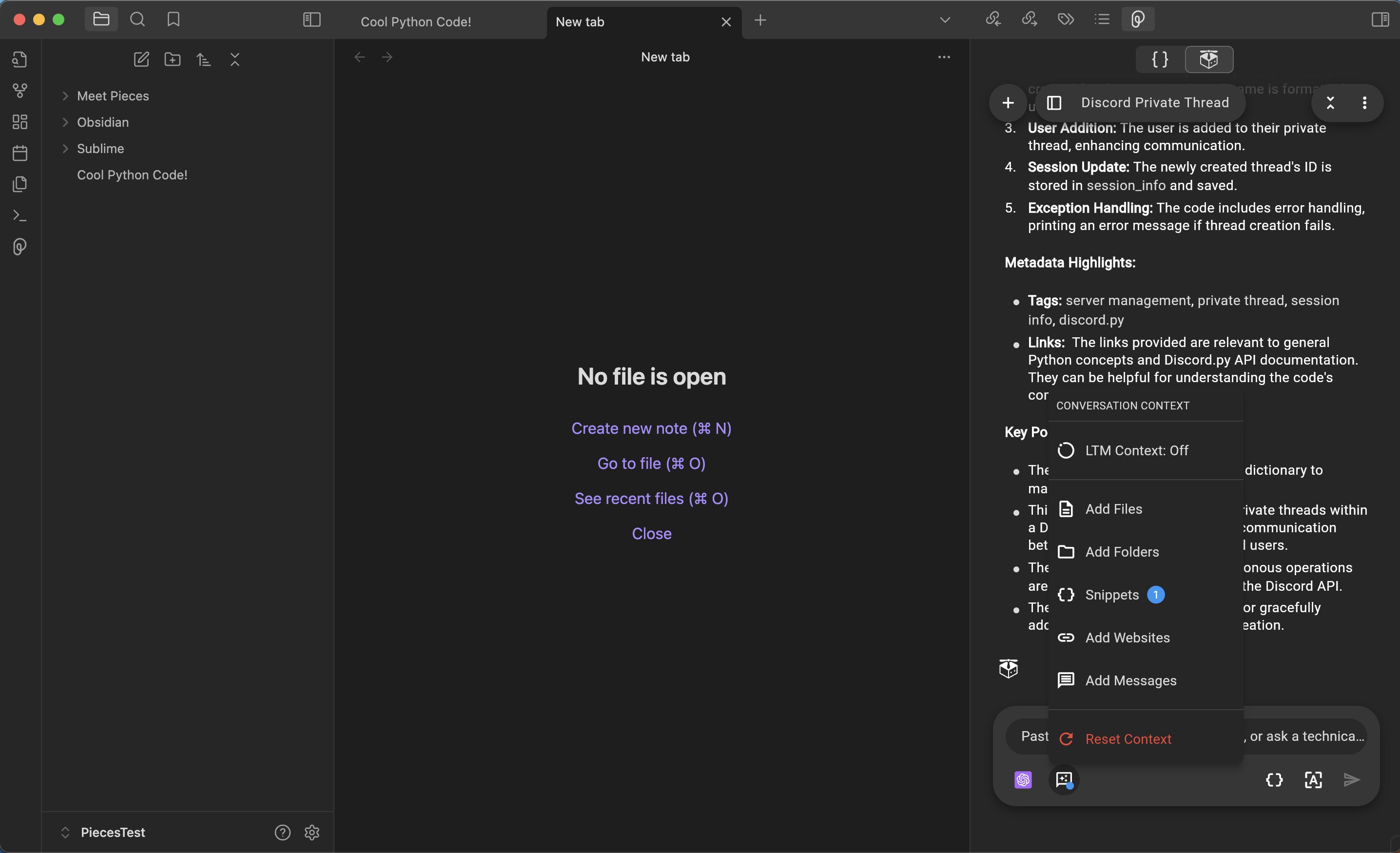Click Go to file link
The width and height of the screenshot is (1400, 853).
click(652, 463)
